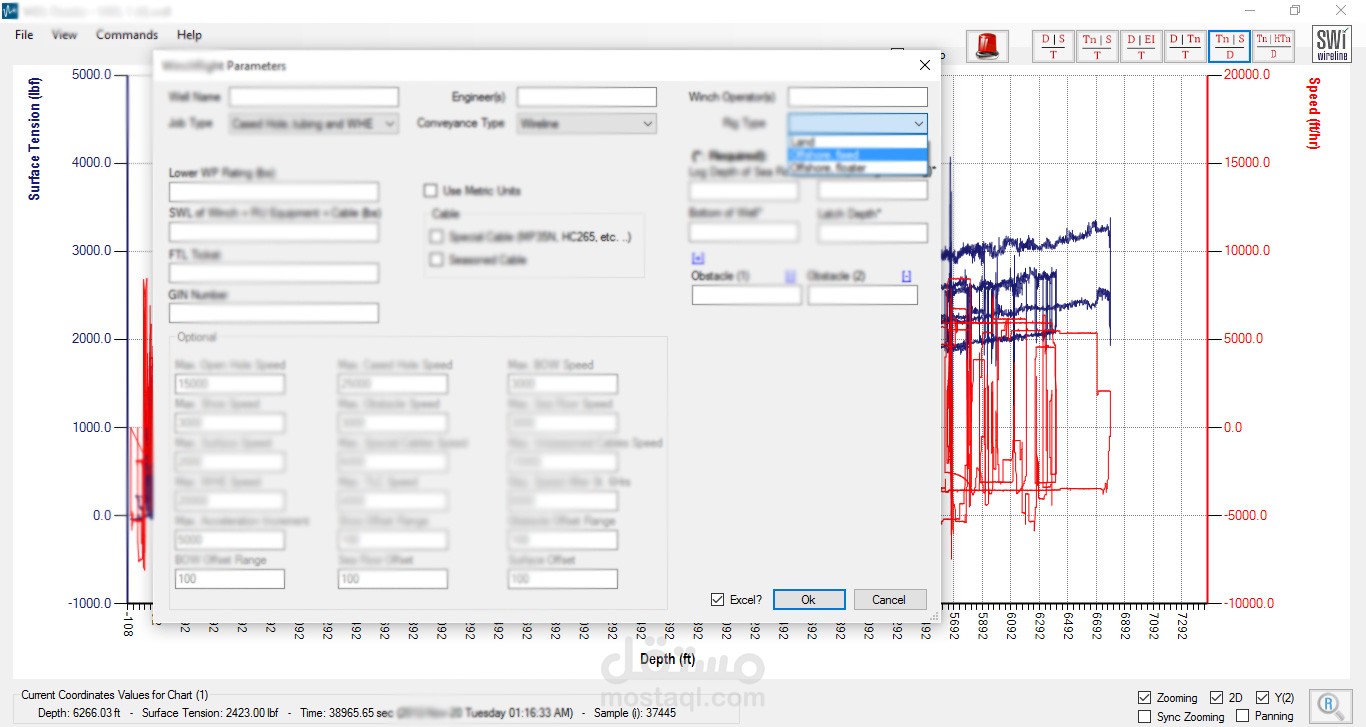Viewport: 1366px width, 727px height.
Task: Open the Commands menu
Action: 127,35
